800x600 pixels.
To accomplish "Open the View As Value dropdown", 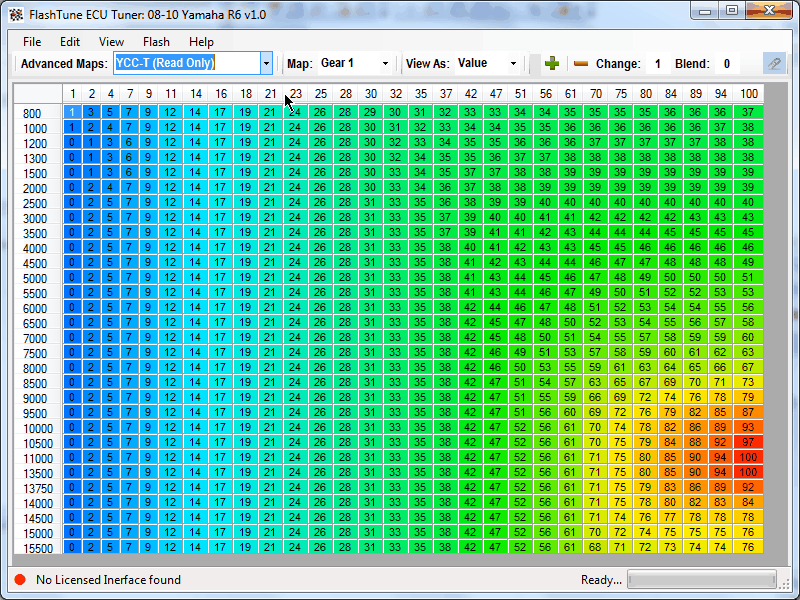I will (x=514, y=63).
